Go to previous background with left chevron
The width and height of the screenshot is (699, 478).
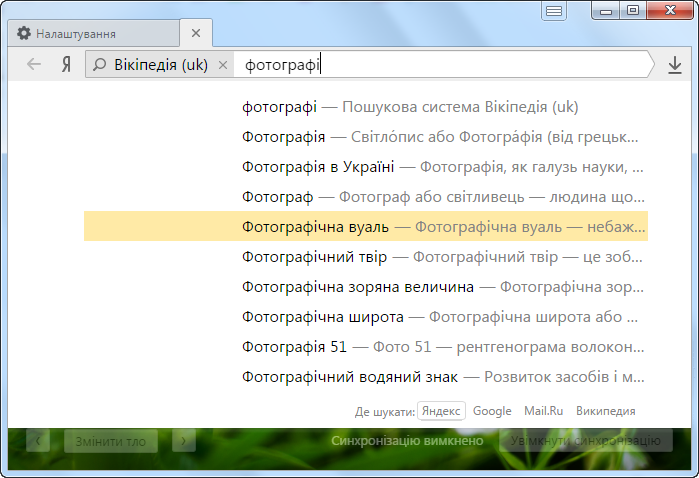(38, 441)
